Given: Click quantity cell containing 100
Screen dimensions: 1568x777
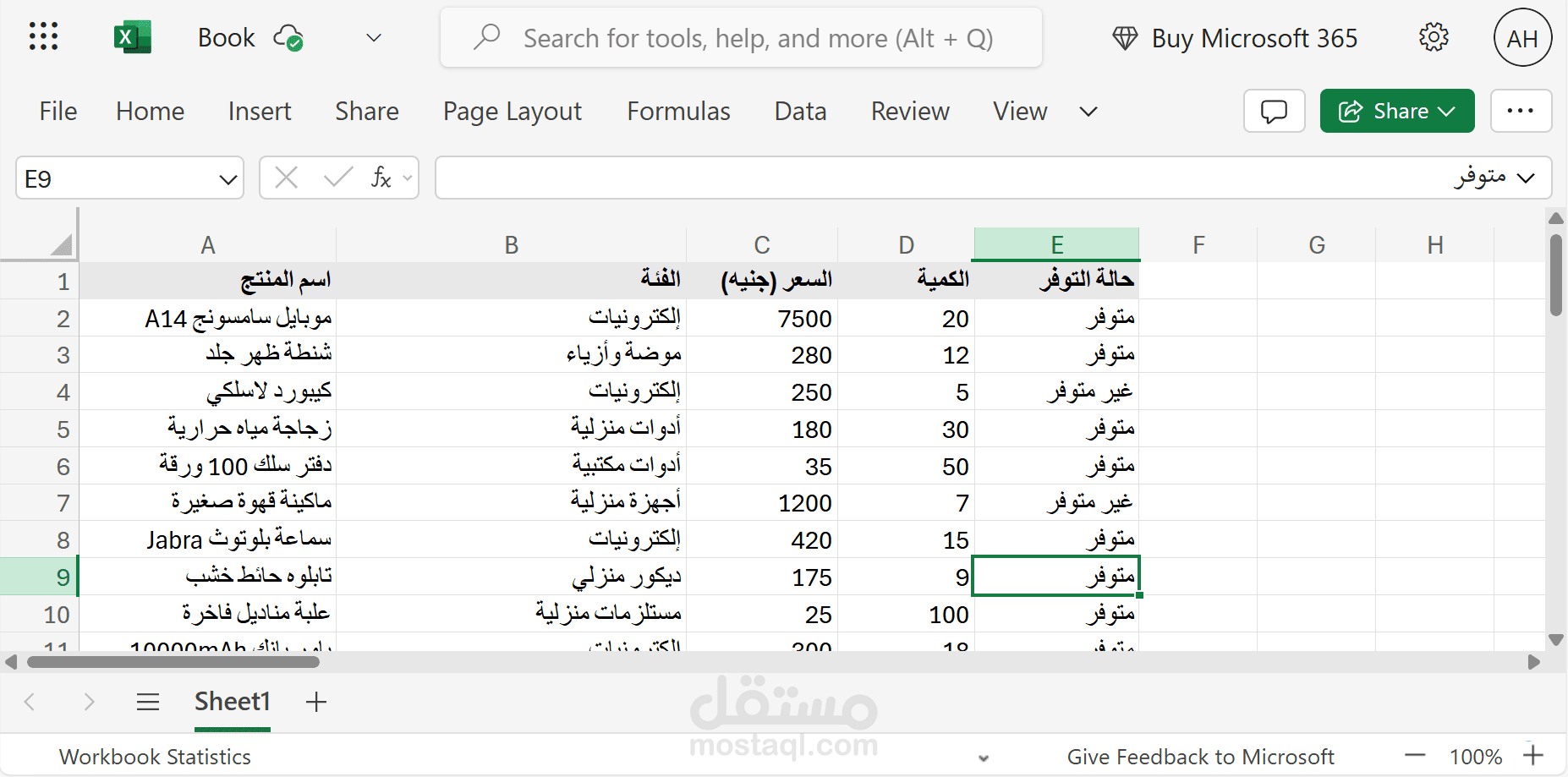Looking at the screenshot, I should (x=906, y=614).
